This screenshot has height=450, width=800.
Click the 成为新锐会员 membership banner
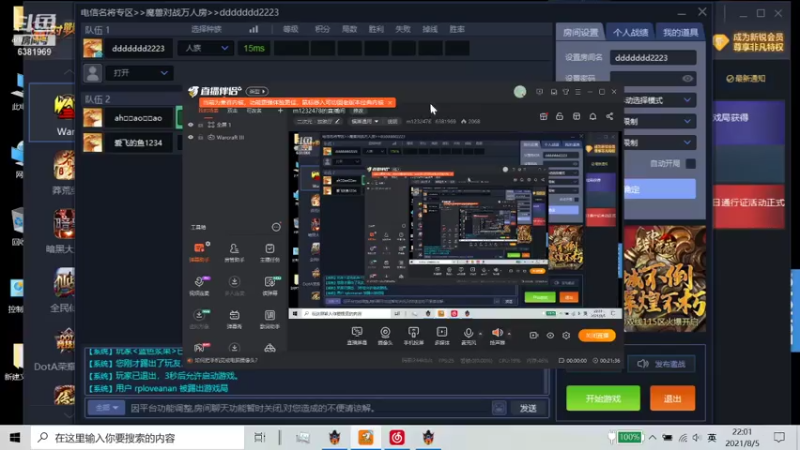coord(749,42)
